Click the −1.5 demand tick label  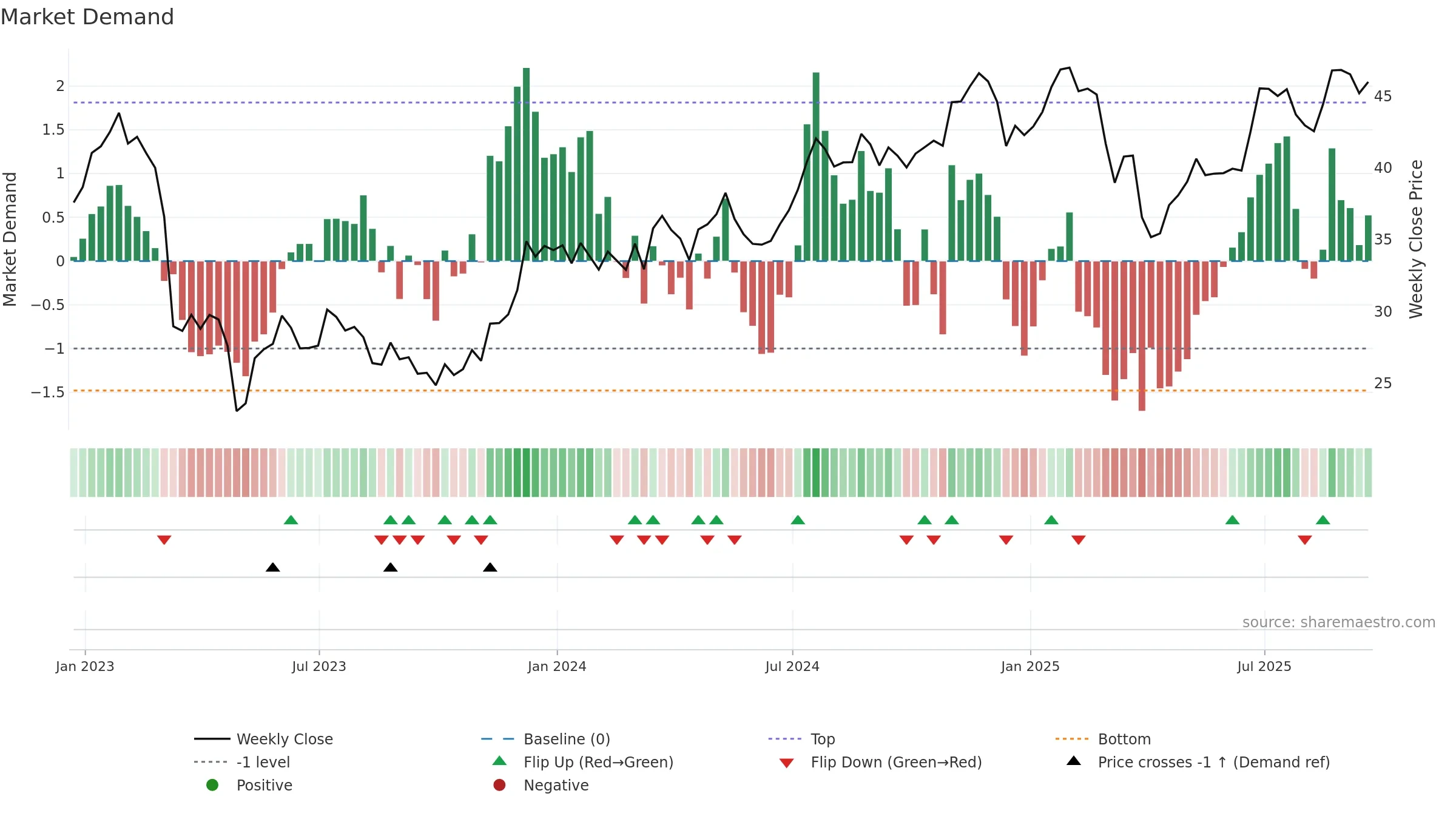coord(48,392)
